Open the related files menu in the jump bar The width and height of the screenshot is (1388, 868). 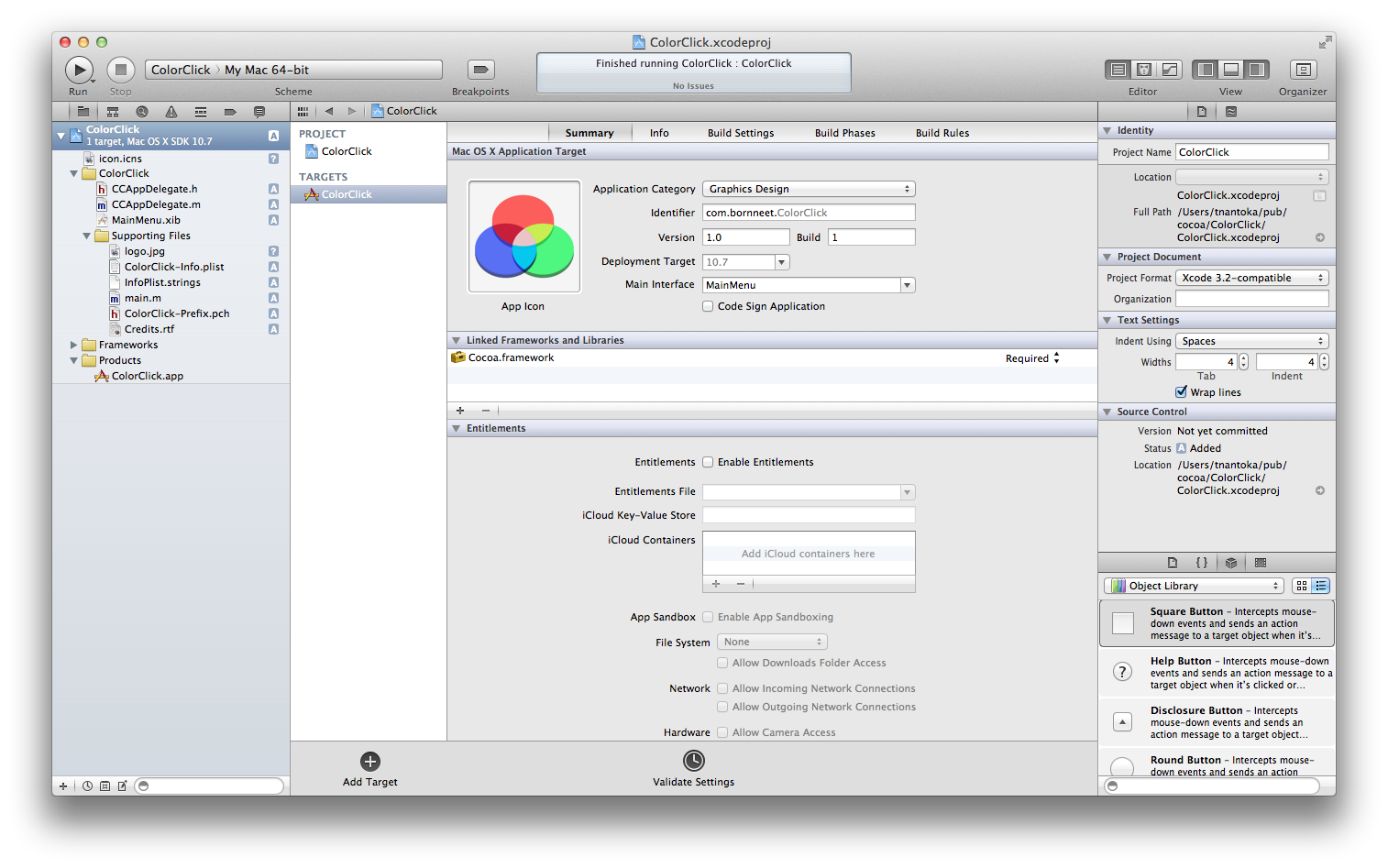303,111
